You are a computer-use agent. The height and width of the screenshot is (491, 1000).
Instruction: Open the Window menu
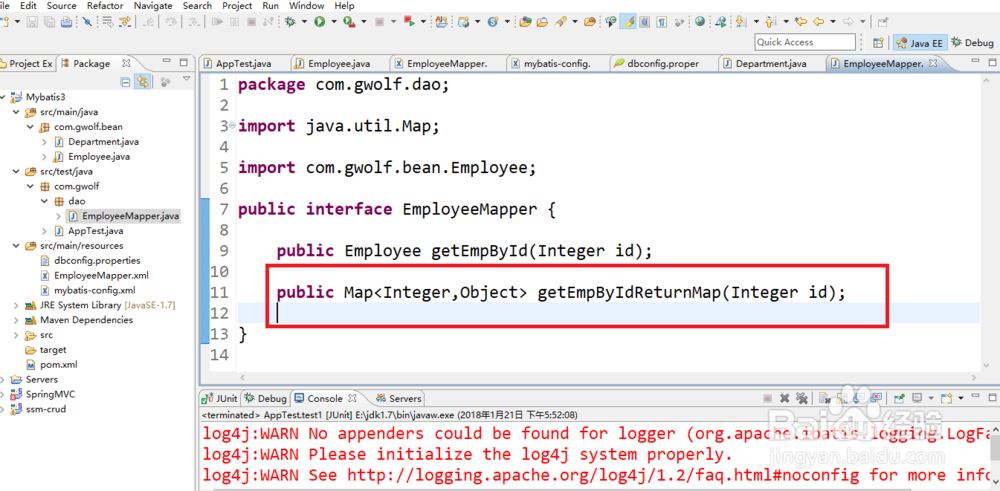pos(306,6)
